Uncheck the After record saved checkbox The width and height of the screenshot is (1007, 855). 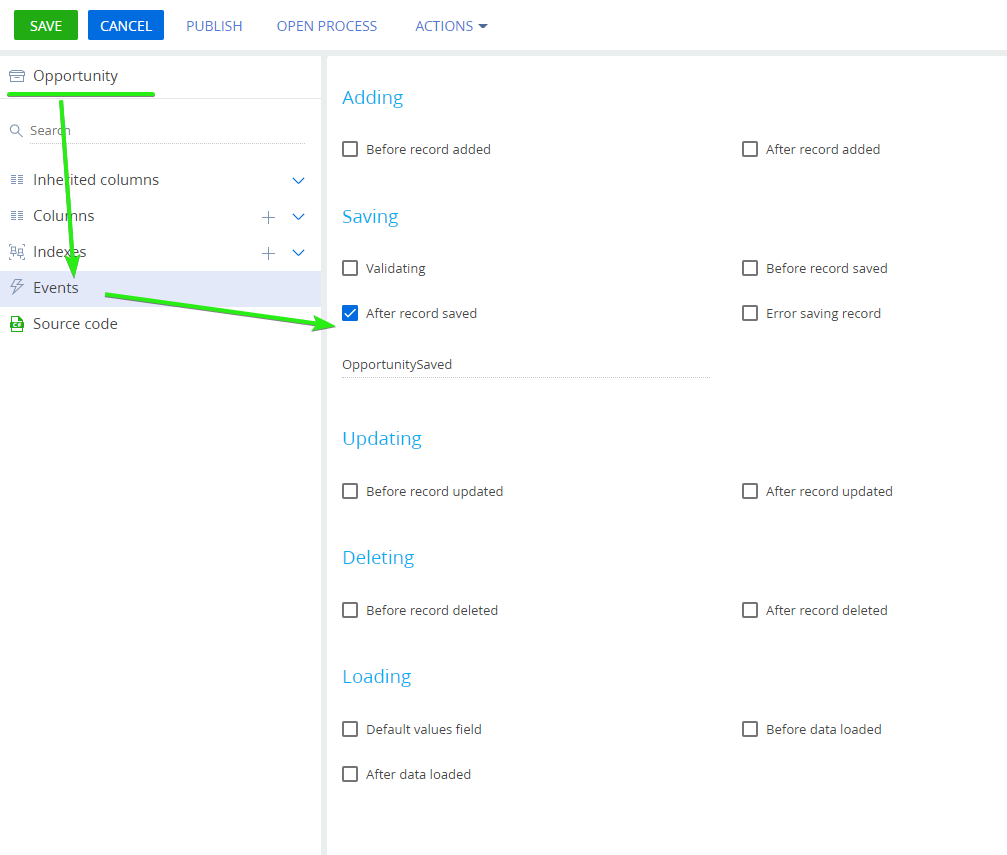click(x=350, y=313)
